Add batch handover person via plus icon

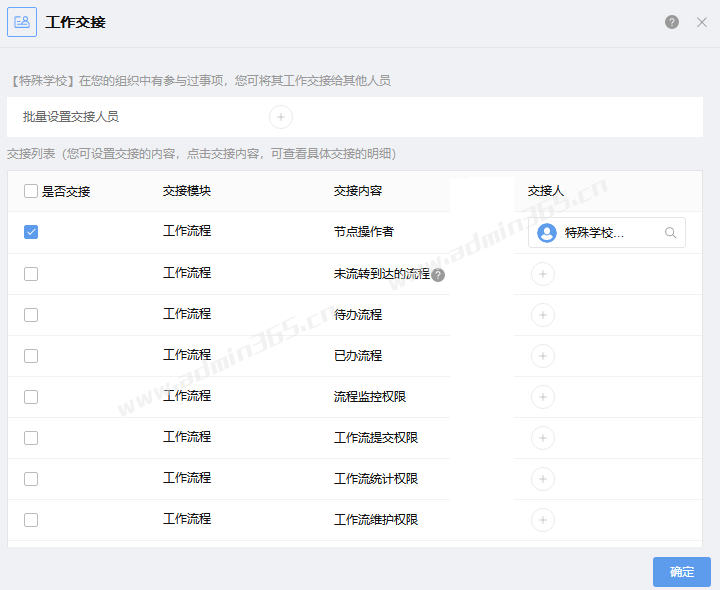tap(281, 117)
